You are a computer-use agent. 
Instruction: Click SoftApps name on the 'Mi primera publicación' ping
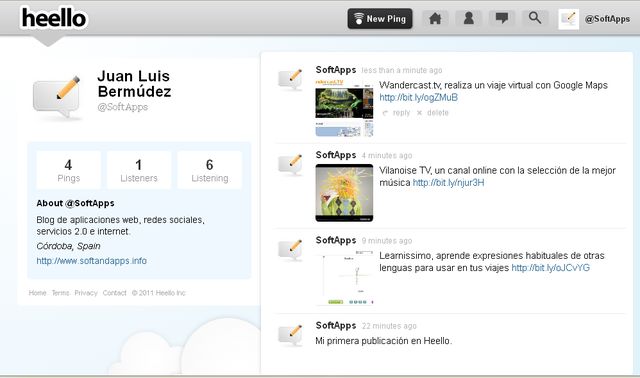click(x=336, y=326)
